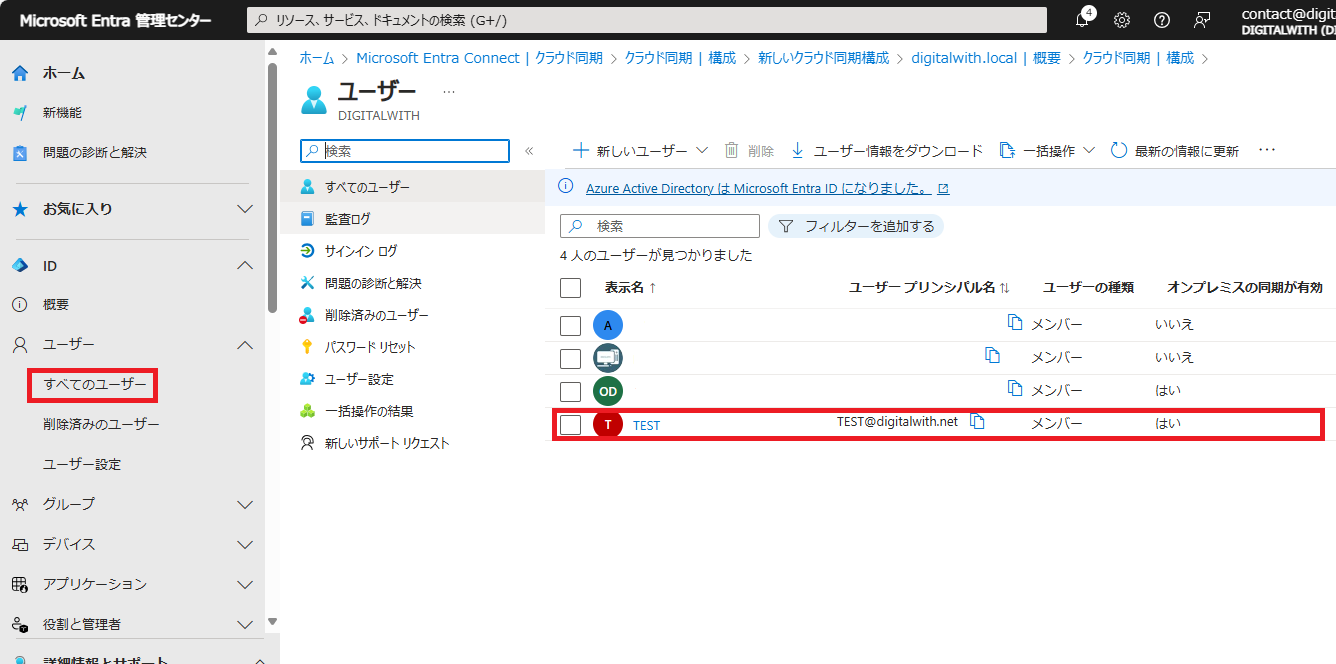Open the notifications bell in the top bar
This screenshot has width=1336, height=664.
(1082, 19)
